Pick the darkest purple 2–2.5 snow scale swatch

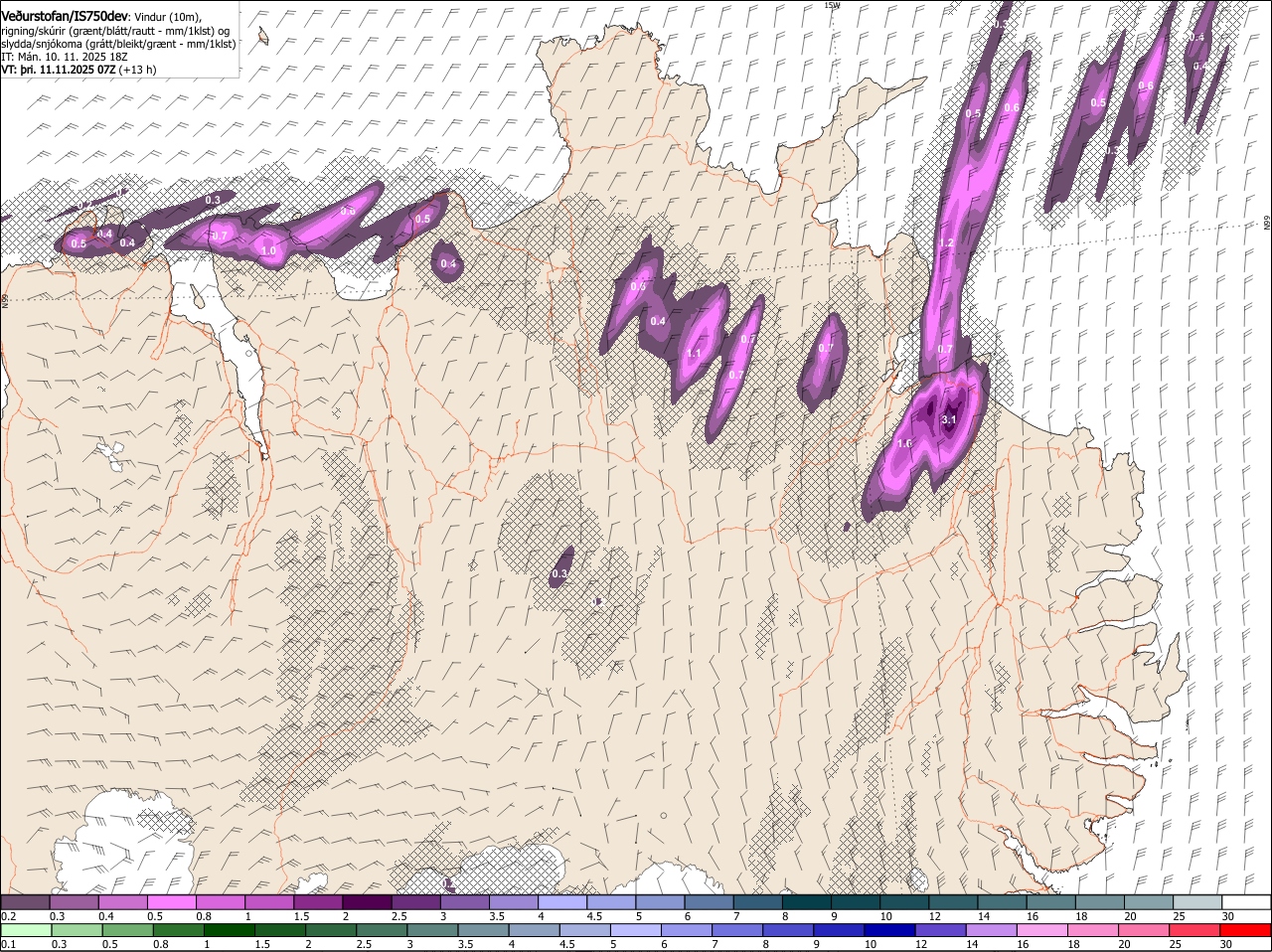coord(368,902)
